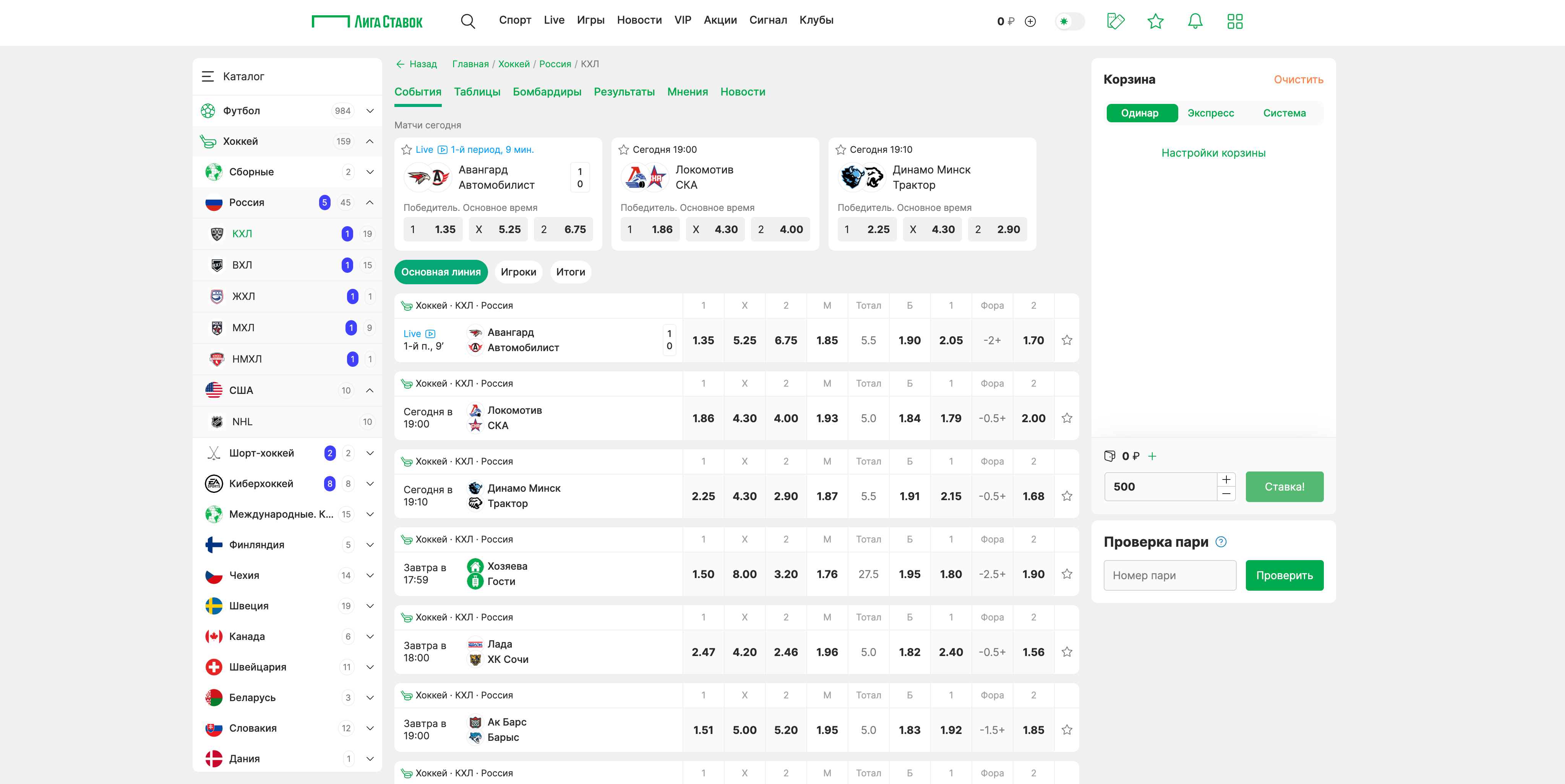Switch to the Таблицы tab
This screenshot has width=1565, height=784.
click(x=477, y=92)
